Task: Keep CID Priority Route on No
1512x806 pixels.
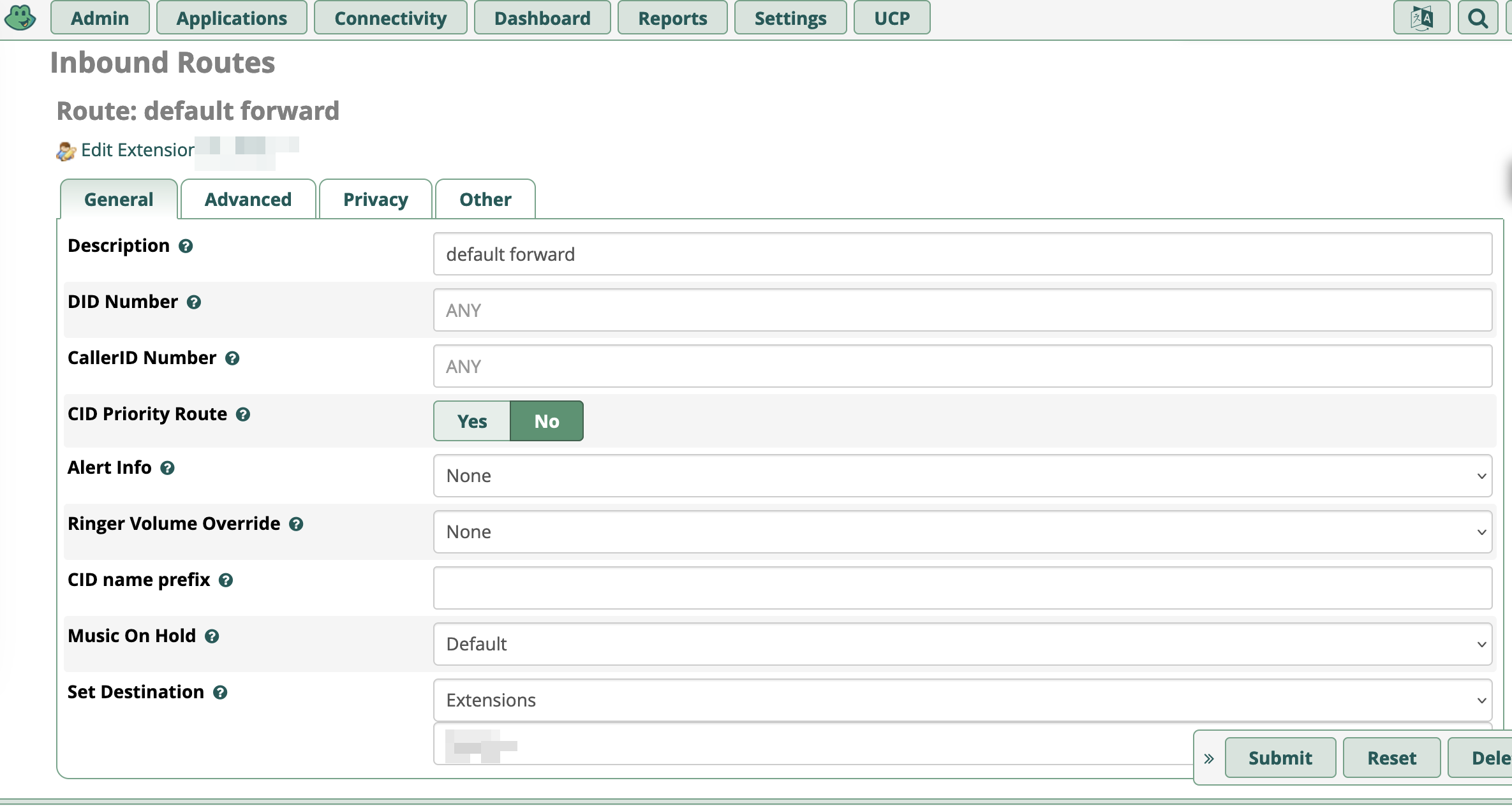Action: (546, 421)
